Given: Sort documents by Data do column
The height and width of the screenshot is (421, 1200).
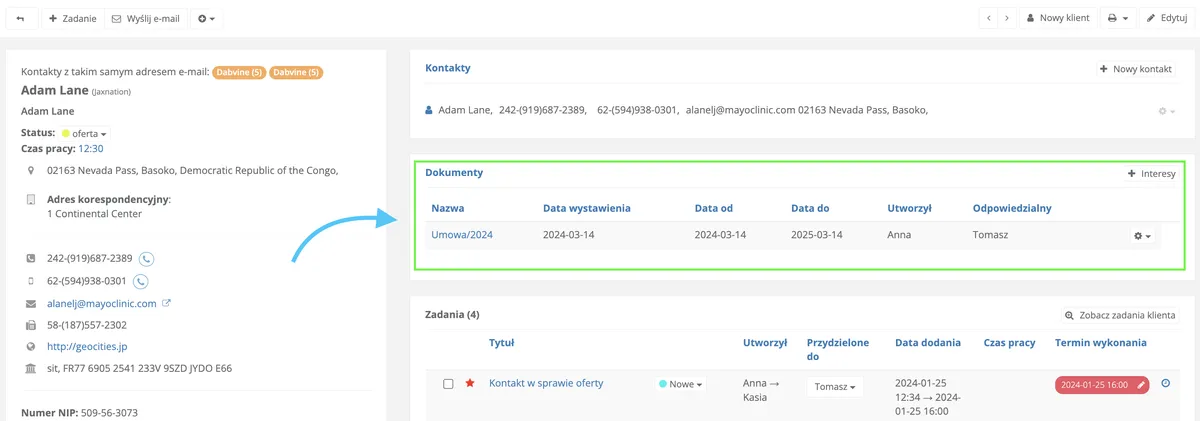Looking at the screenshot, I should pyautogui.click(x=811, y=208).
